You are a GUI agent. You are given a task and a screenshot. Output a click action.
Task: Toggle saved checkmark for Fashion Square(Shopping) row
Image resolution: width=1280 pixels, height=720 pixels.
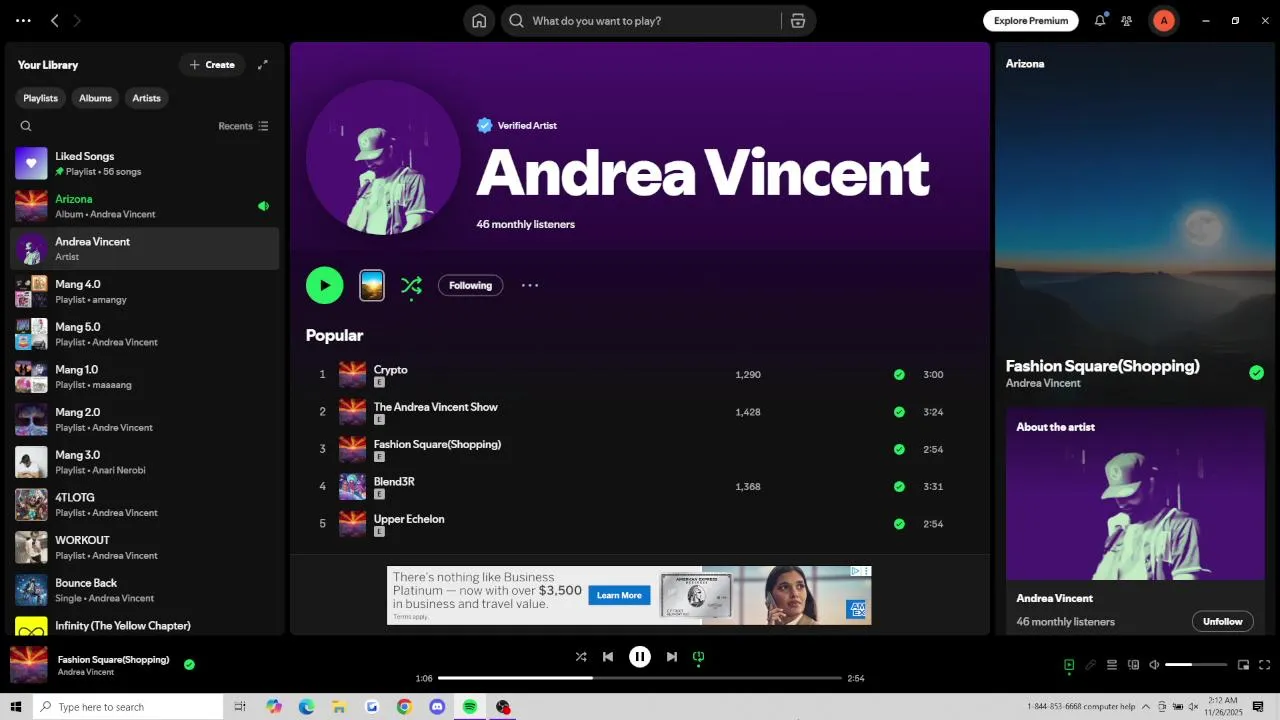[x=899, y=449]
